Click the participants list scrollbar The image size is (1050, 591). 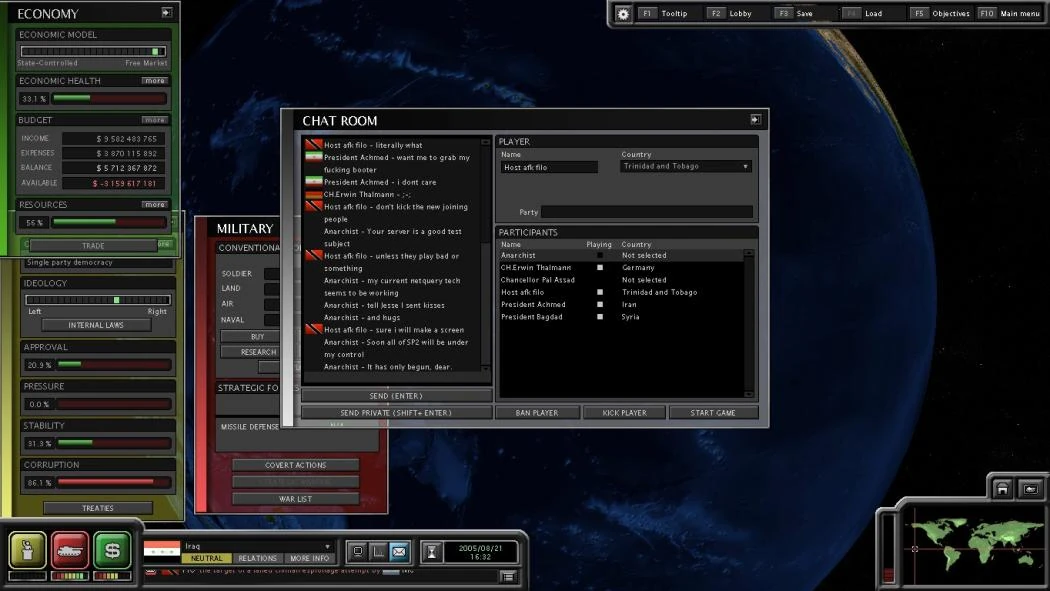(x=749, y=323)
